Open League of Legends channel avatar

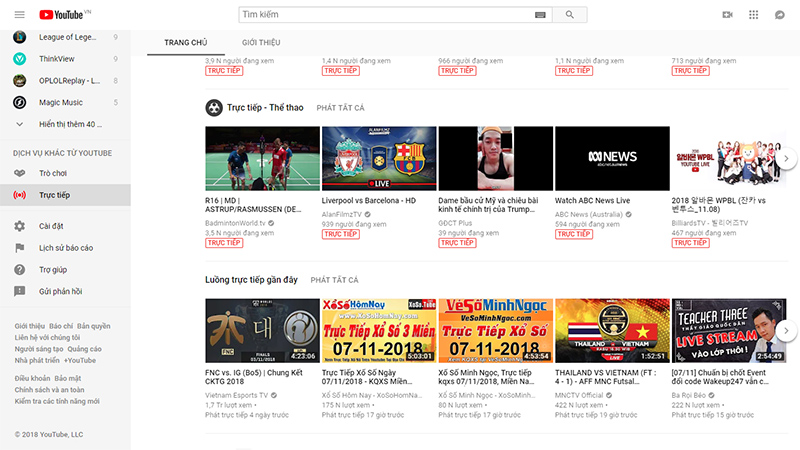(19, 37)
